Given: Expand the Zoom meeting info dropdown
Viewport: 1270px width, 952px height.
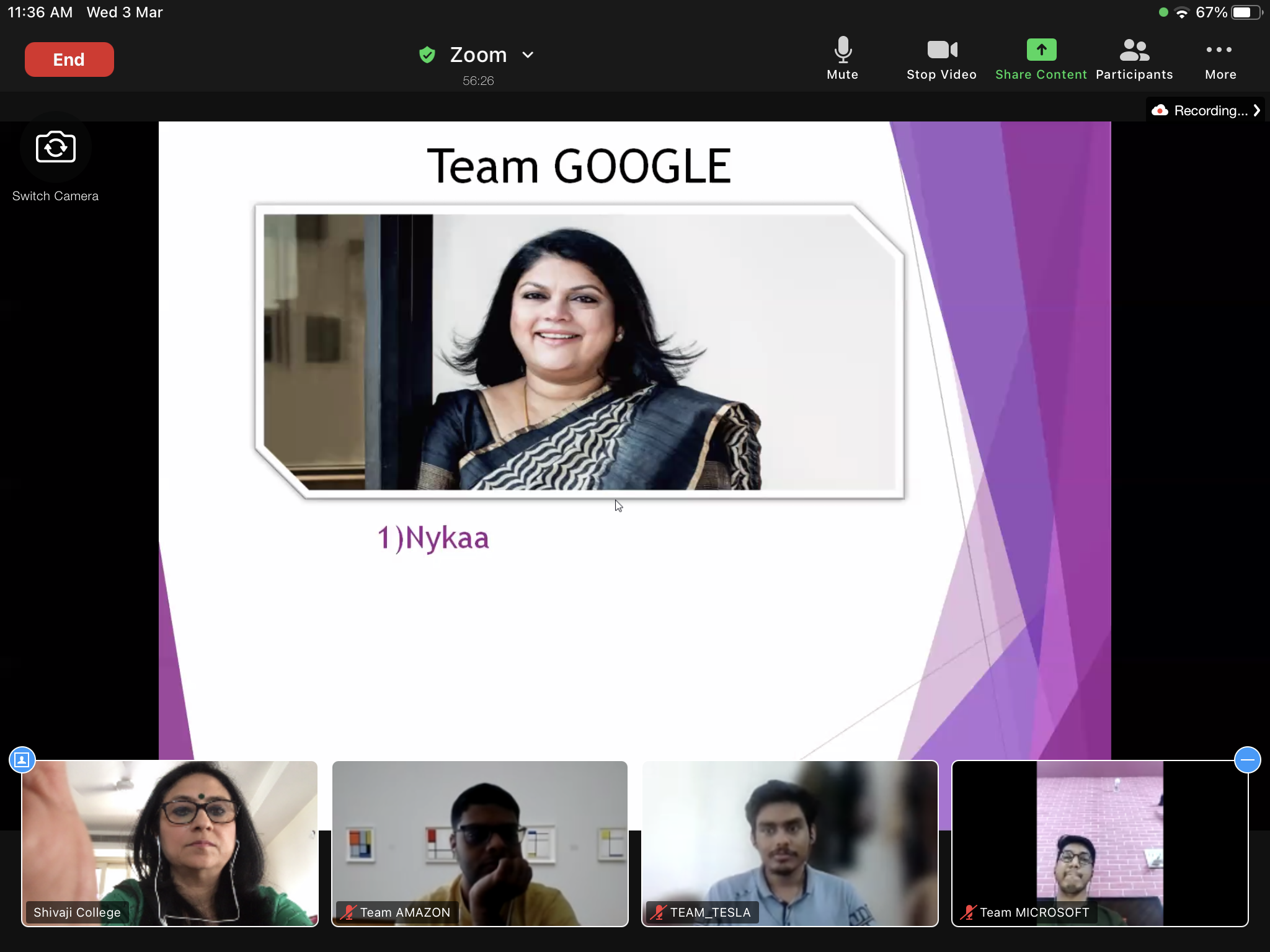Looking at the screenshot, I should (528, 55).
